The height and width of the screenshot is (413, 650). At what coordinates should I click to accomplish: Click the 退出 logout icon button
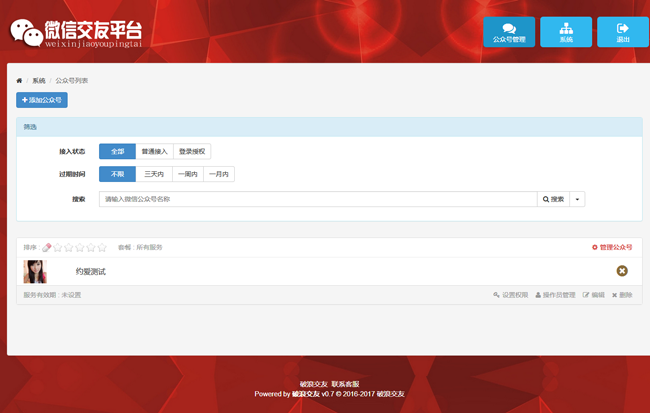(x=623, y=32)
